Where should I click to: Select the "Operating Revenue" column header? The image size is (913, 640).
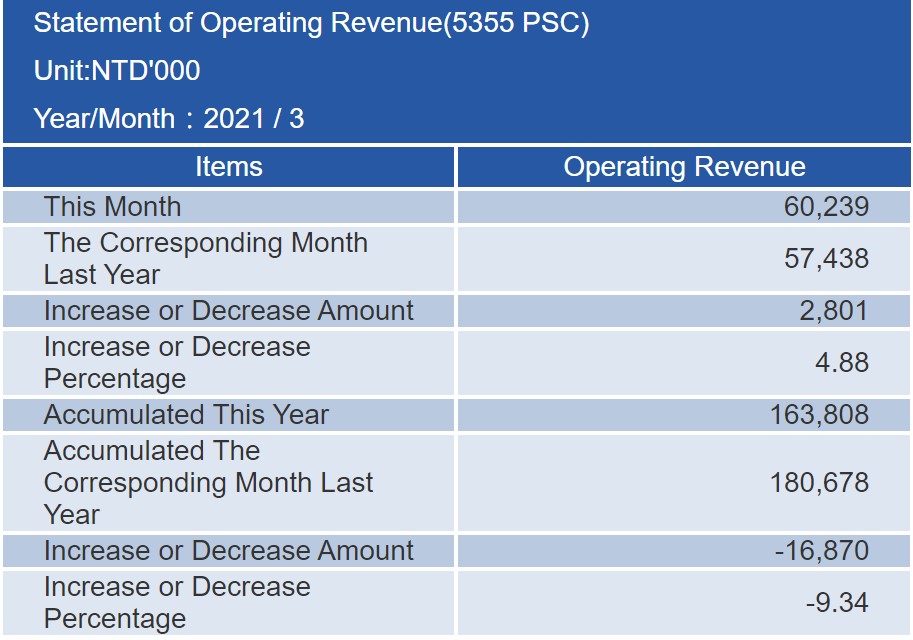[684, 167]
